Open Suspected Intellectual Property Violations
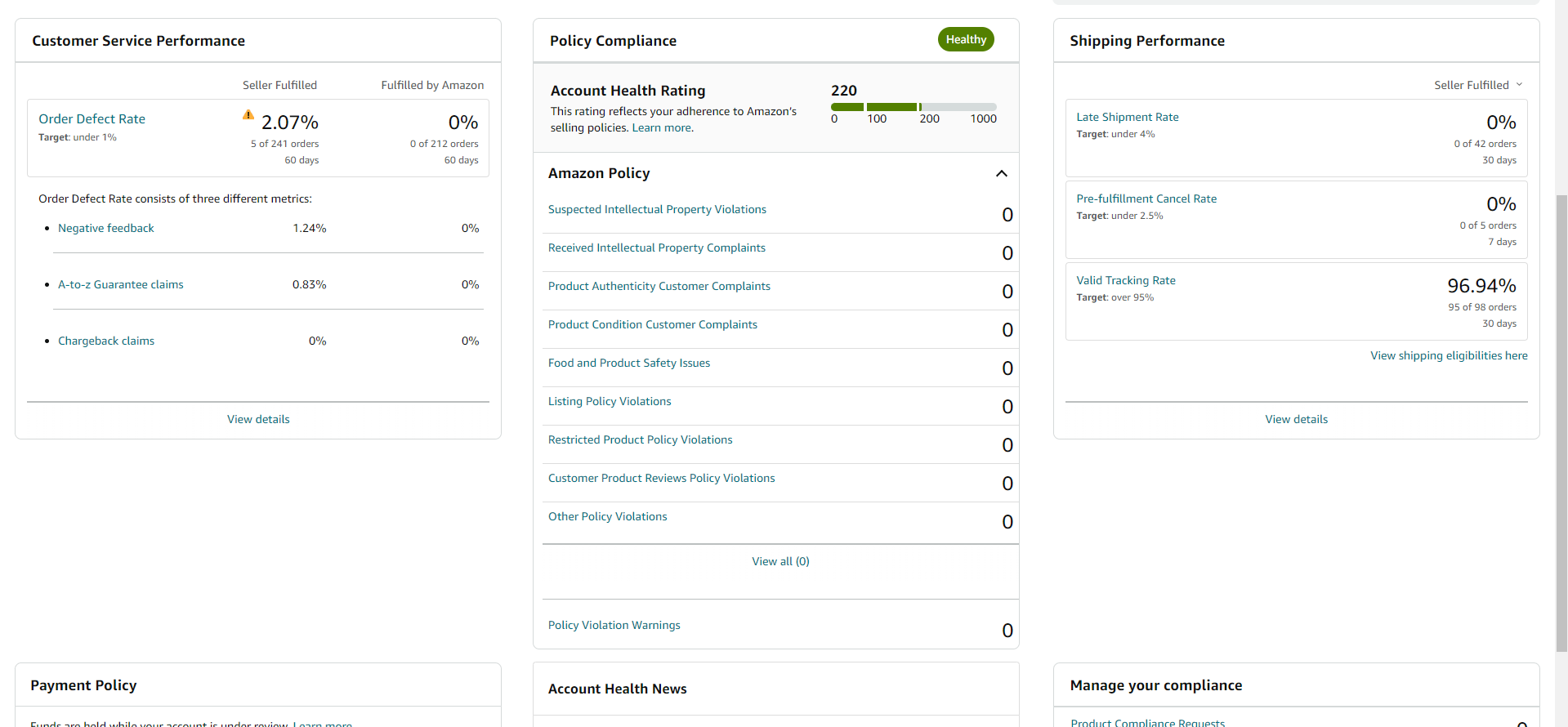Viewport: 1568px width, 727px height. [657, 209]
